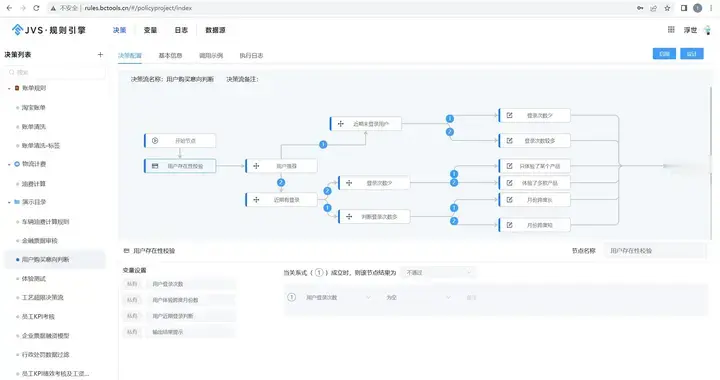This screenshot has height=380, width=720.
Task: Select the 账单清洗 tree item
Action: click(34, 127)
